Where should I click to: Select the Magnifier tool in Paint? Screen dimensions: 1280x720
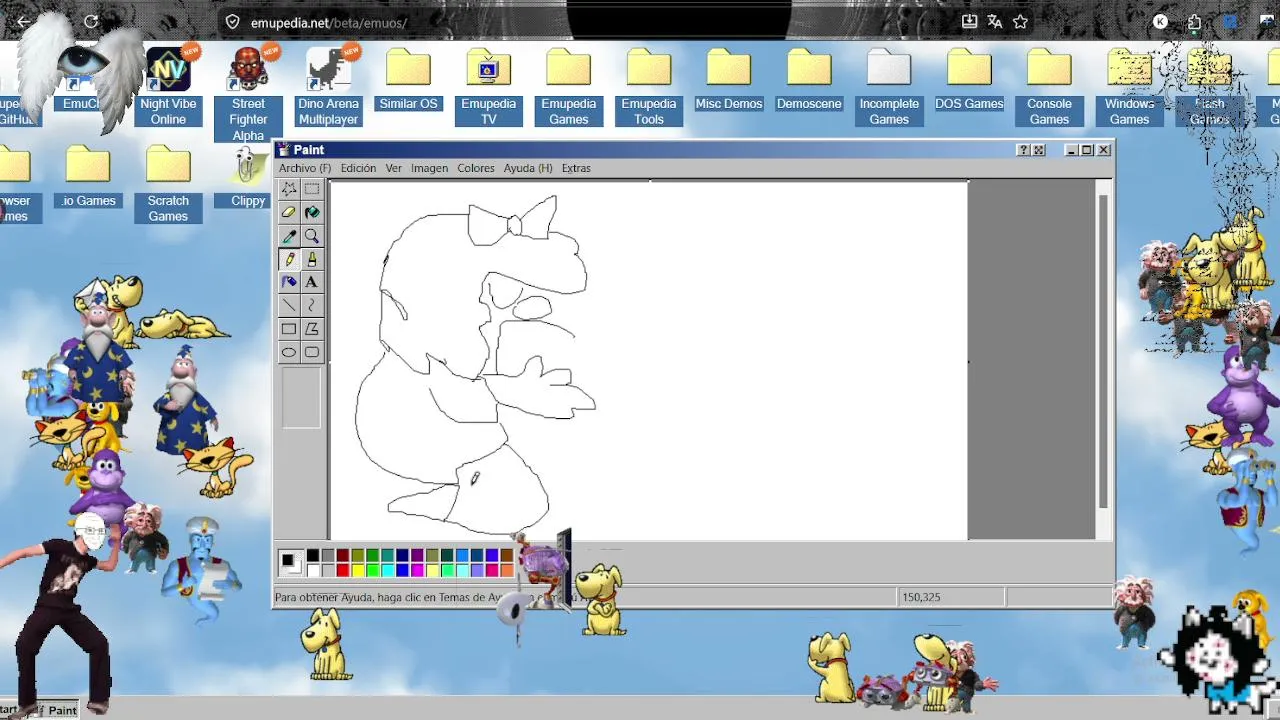tap(312, 236)
